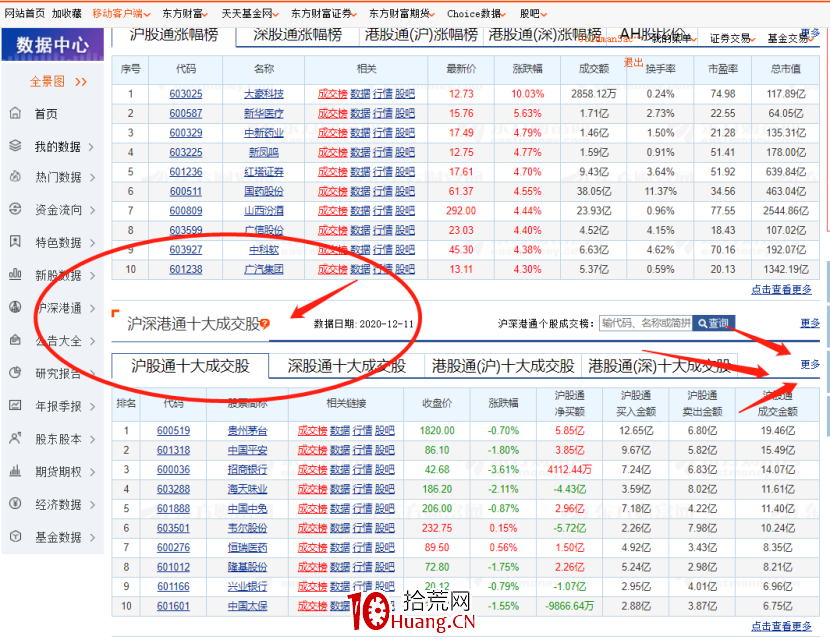Image resolution: width=830 pixels, height=641 pixels.
Task: Click 行情 link in the 恒瑞医药 row
Action: click(363, 547)
